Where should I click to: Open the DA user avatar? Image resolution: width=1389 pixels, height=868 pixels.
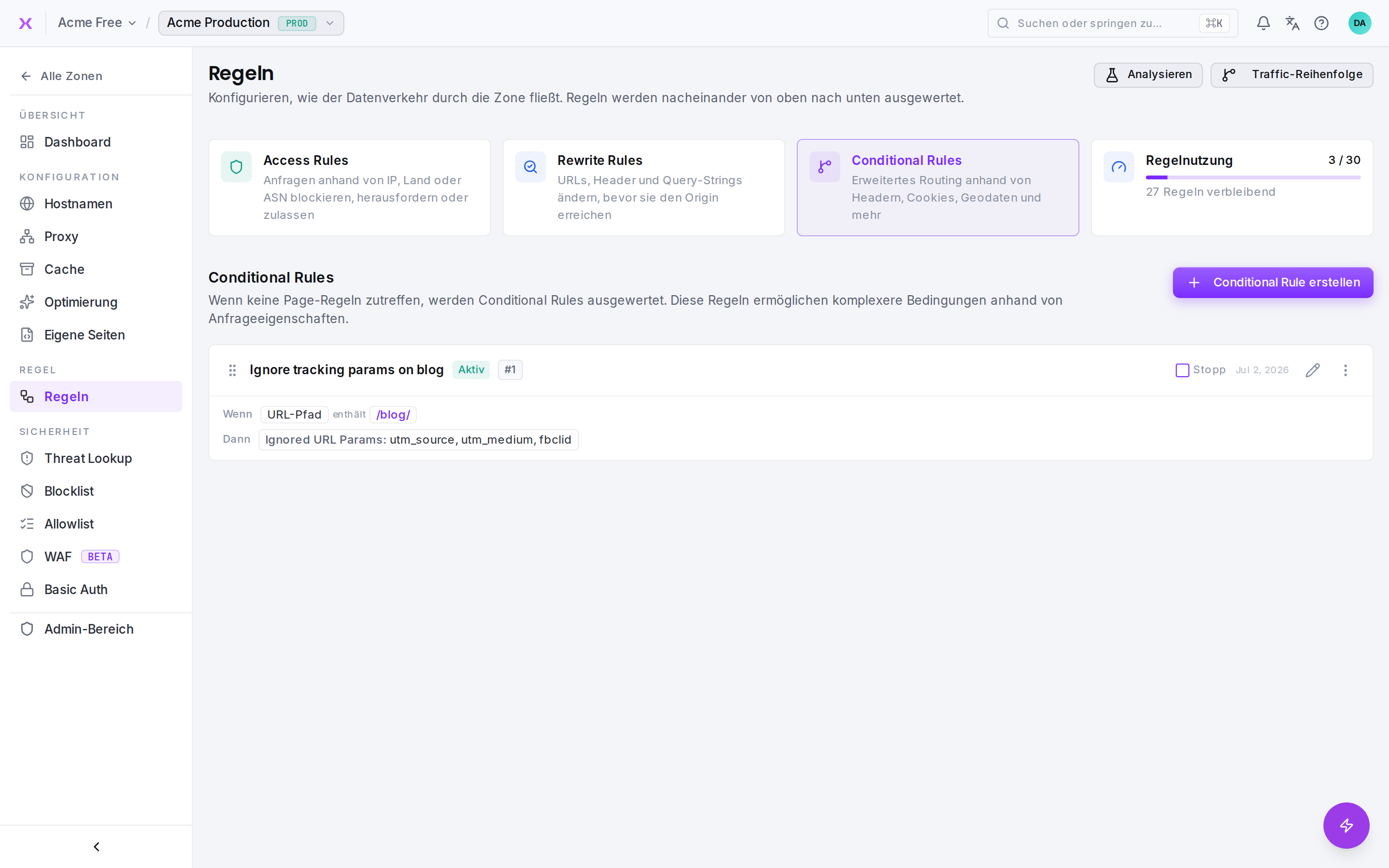point(1359,23)
